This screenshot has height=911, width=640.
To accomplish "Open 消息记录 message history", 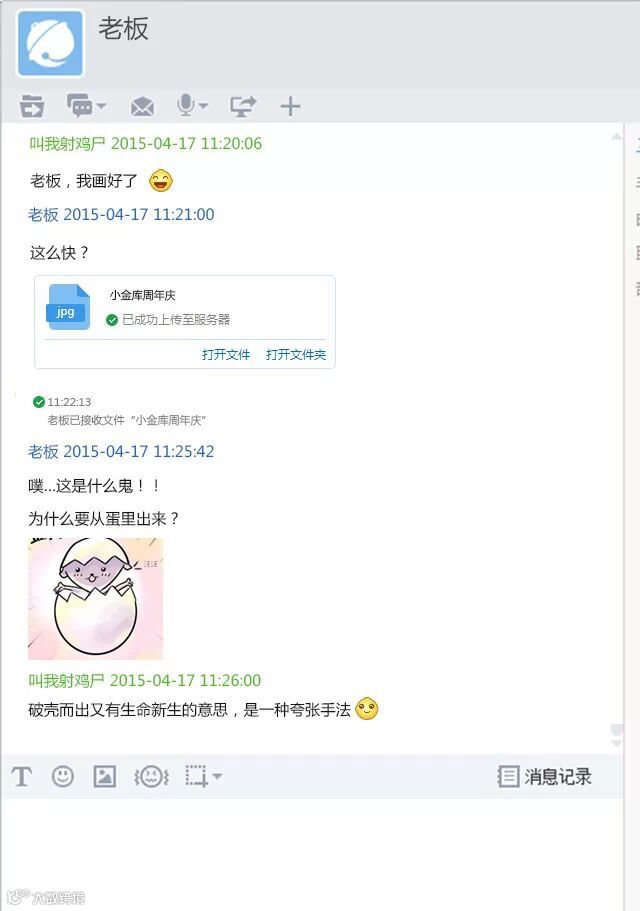I will (x=545, y=776).
